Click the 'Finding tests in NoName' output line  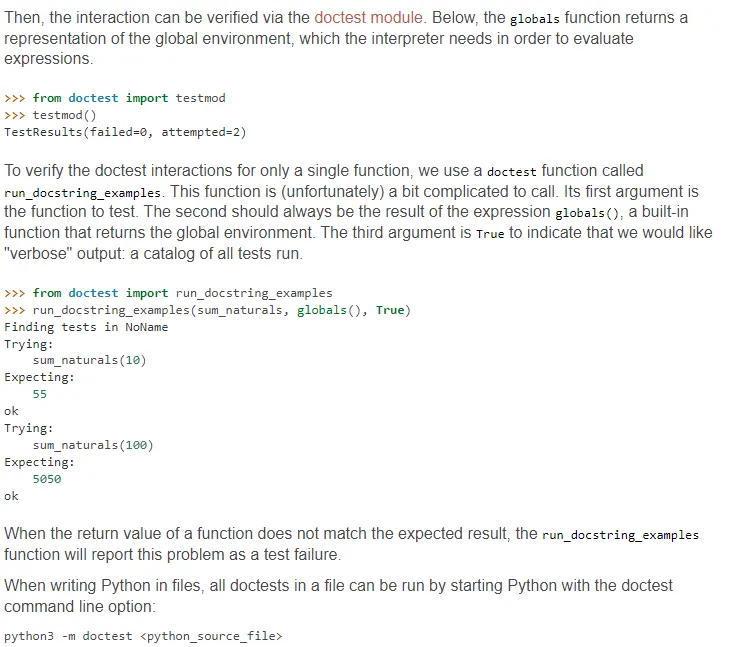pos(86,327)
